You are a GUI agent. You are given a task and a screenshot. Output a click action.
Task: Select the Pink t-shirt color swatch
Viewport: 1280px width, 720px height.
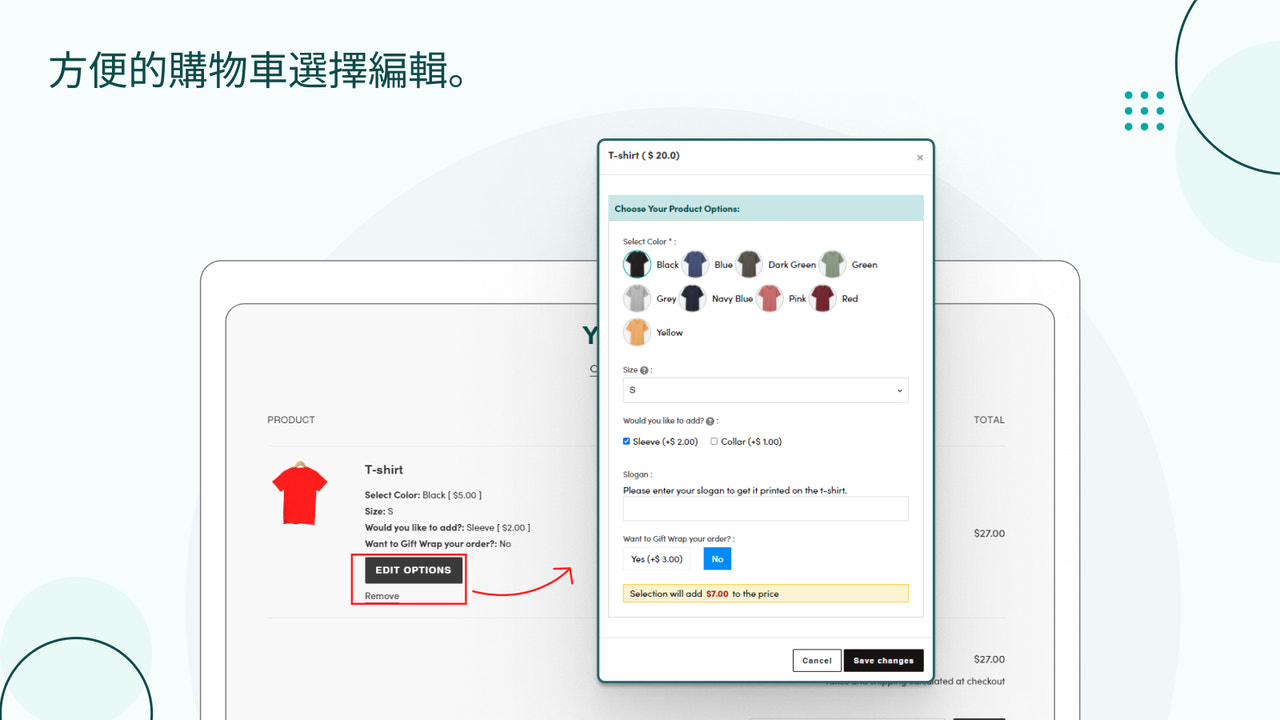769,298
